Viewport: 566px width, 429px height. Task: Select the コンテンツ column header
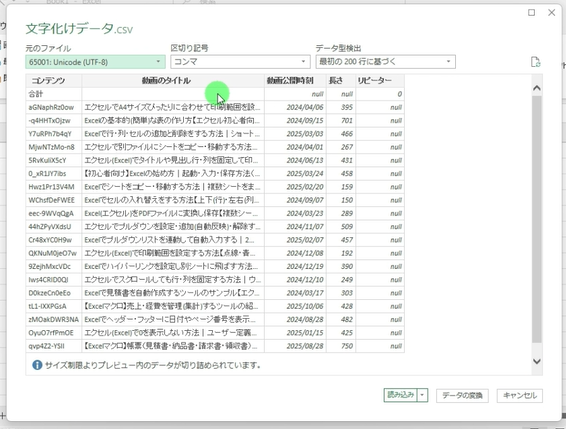[54, 81]
